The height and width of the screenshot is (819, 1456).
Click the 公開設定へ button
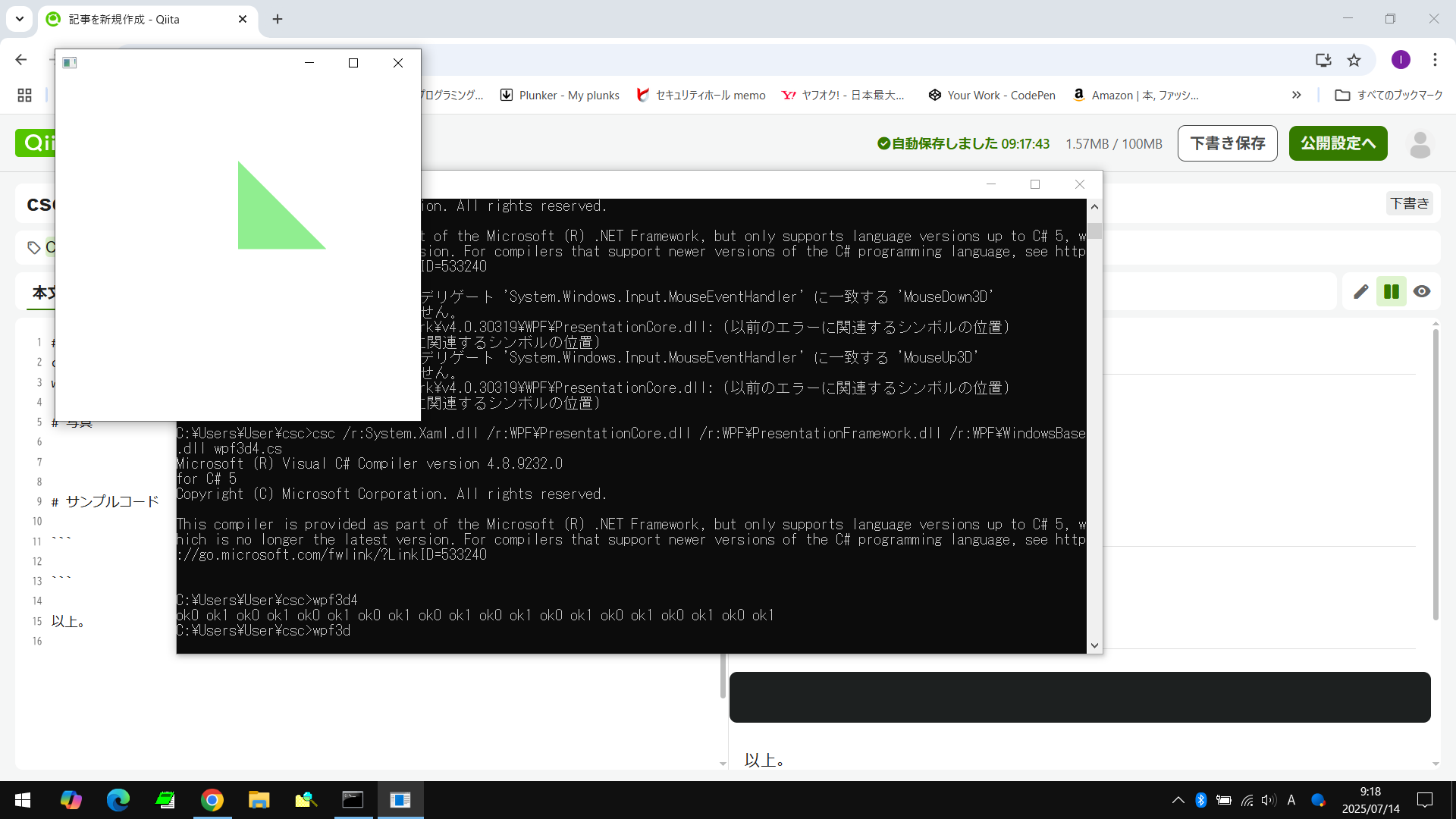click(x=1338, y=143)
